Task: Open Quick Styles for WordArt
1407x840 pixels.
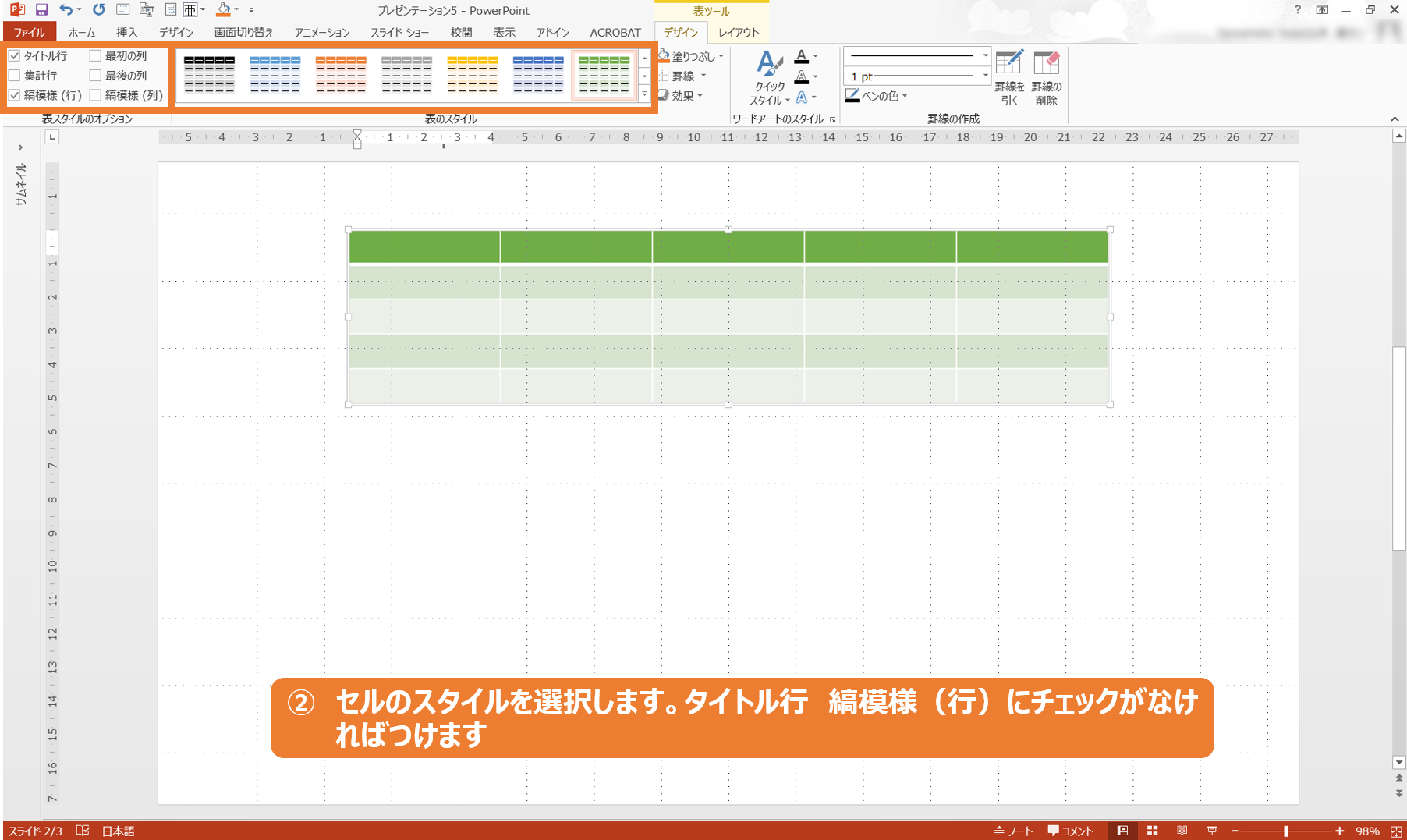Action: point(770,78)
